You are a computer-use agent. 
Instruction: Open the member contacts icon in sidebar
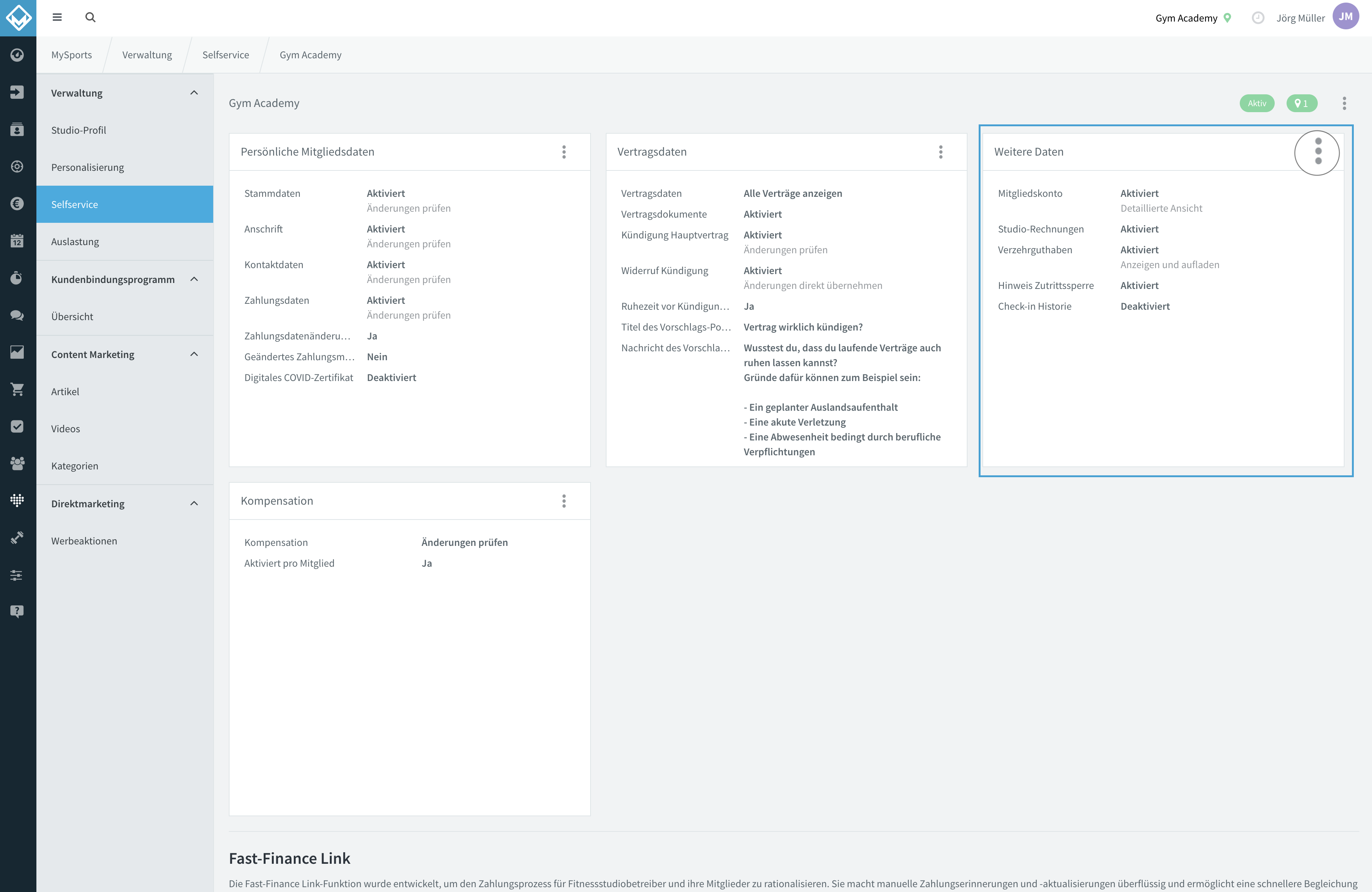click(x=17, y=130)
